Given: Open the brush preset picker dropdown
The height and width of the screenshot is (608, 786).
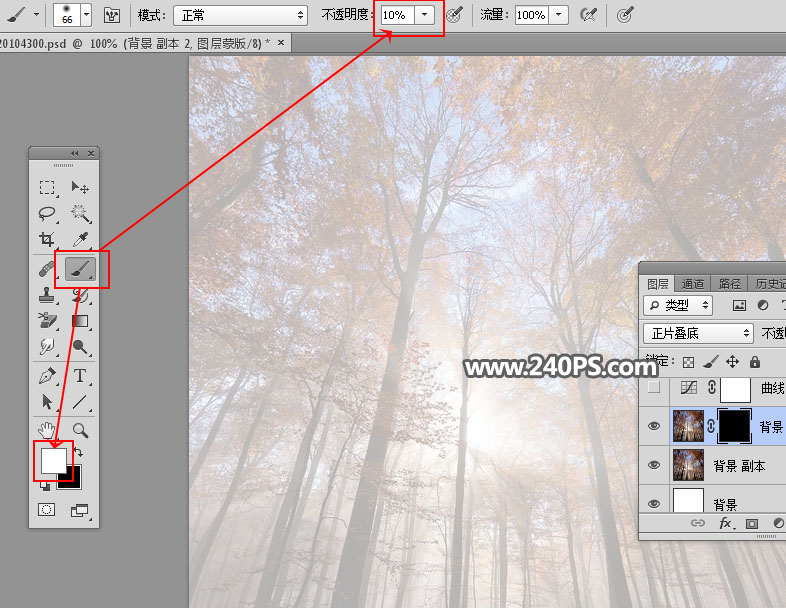Looking at the screenshot, I should [x=86, y=15].
